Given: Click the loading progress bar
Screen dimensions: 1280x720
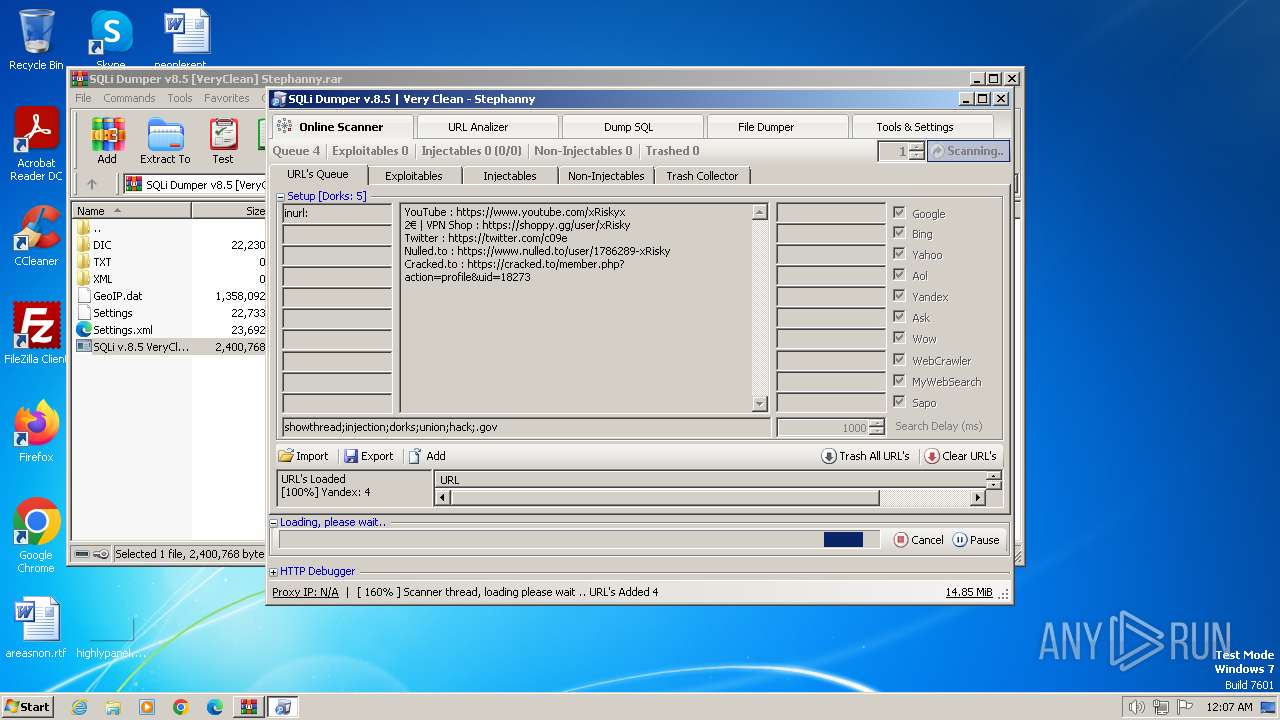Looking at the screenshot, I should pyautogui.click(x=579, y=540).
